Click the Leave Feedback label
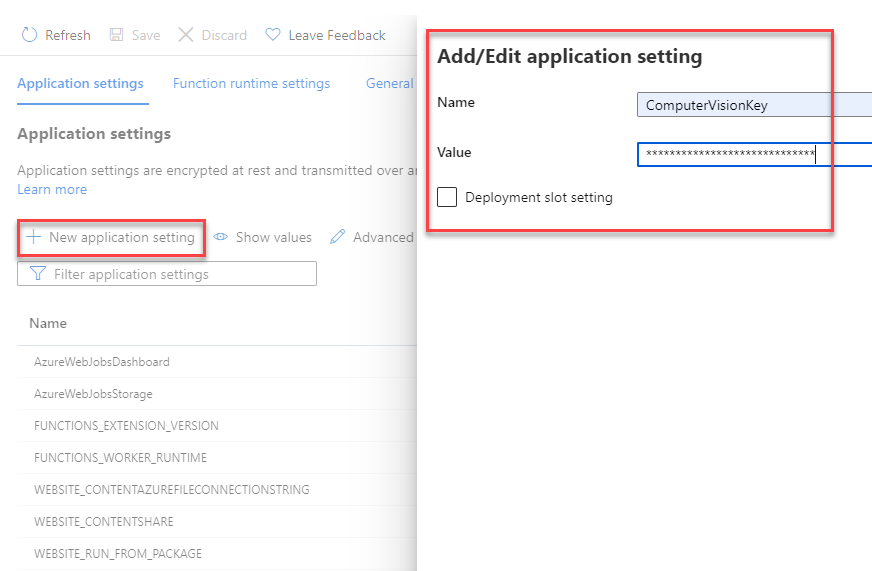This screenshot has height=571, width=872. pyautogui.click(x=337, y=35)
